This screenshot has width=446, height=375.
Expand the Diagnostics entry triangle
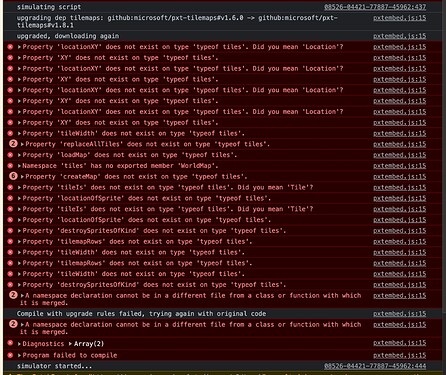(19, 344)
